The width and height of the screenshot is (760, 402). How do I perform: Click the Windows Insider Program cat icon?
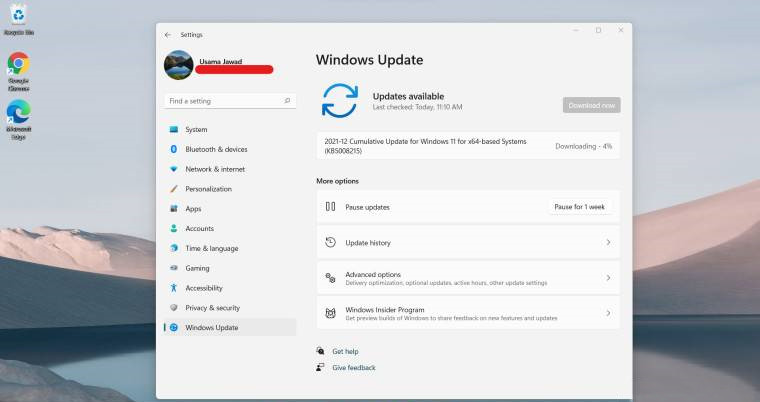click(331, 313)
